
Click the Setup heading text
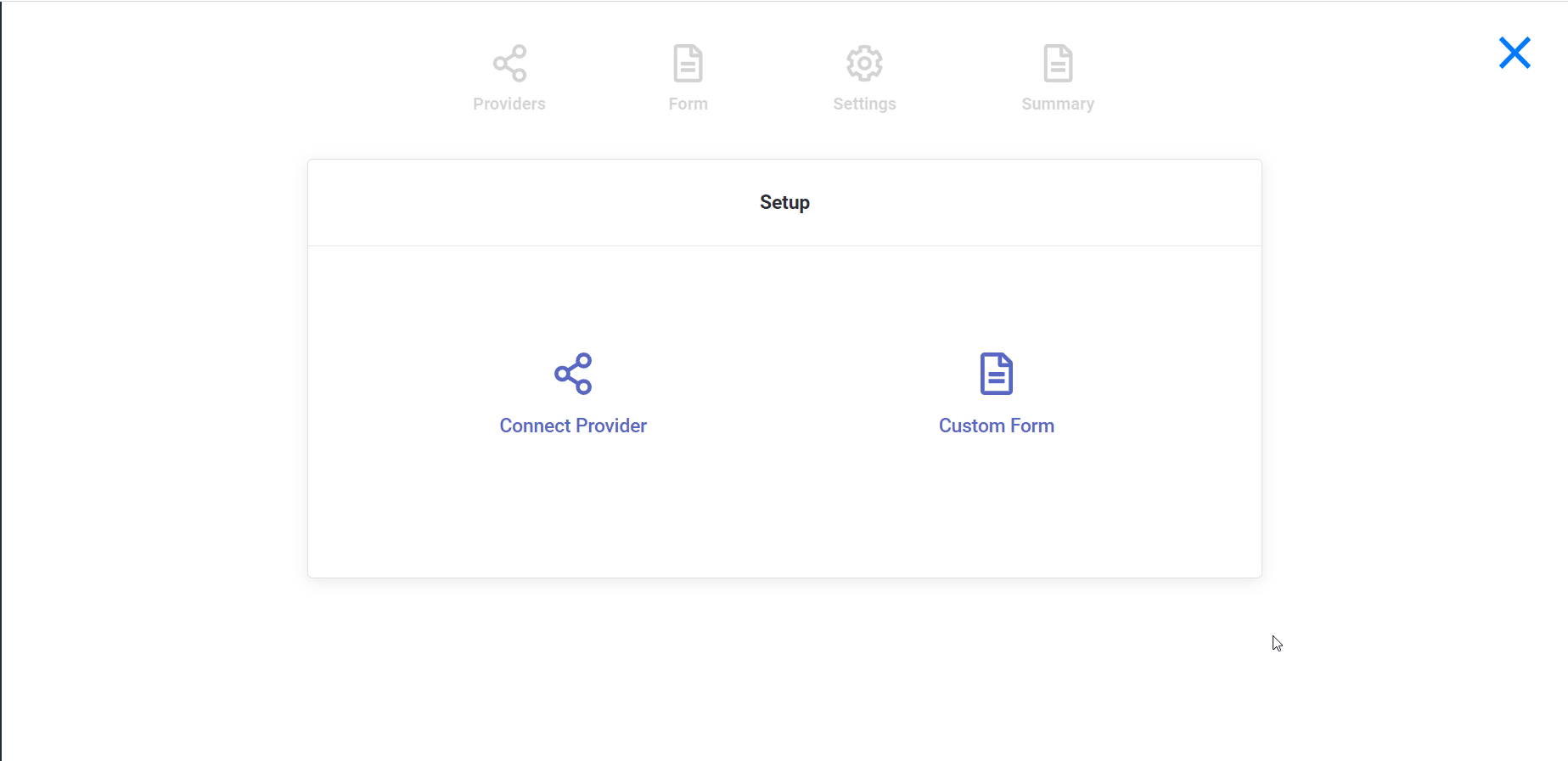point(784,202)
